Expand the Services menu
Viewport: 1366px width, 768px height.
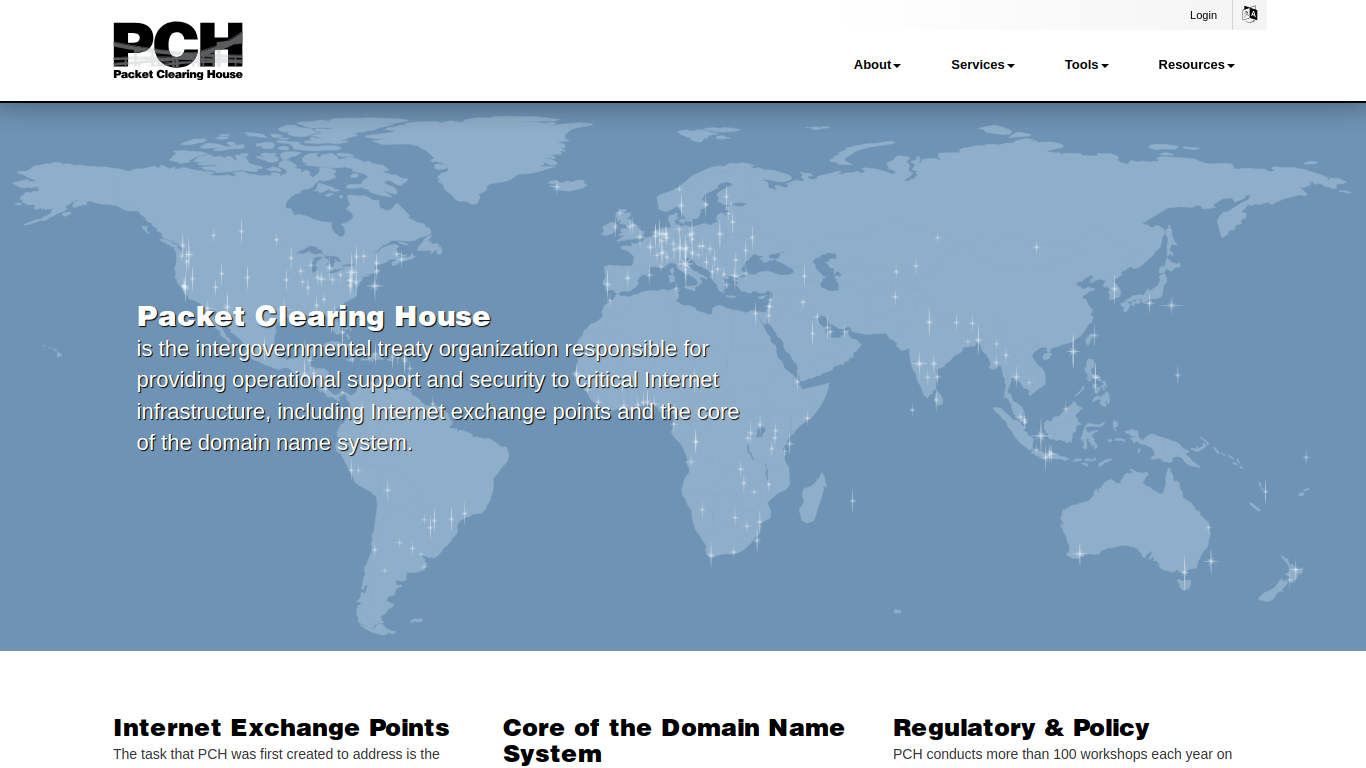983,65
